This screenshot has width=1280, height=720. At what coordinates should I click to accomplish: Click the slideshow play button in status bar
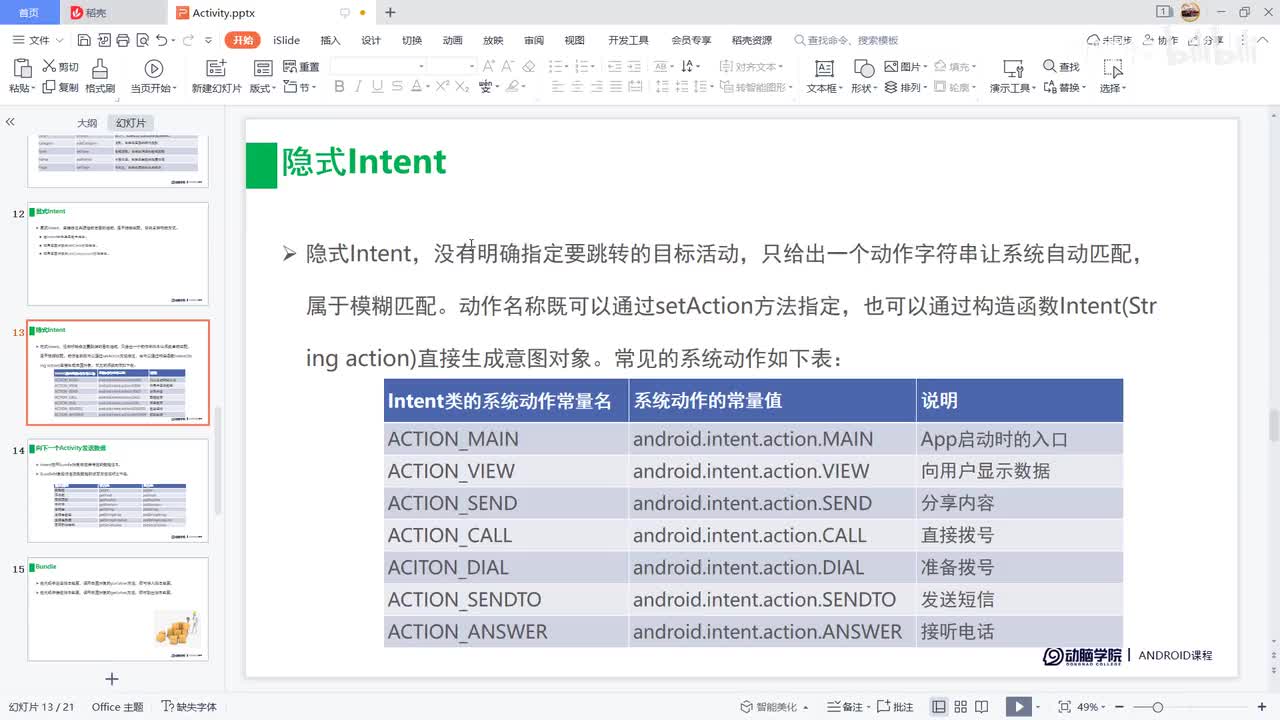coord(1018,707)
